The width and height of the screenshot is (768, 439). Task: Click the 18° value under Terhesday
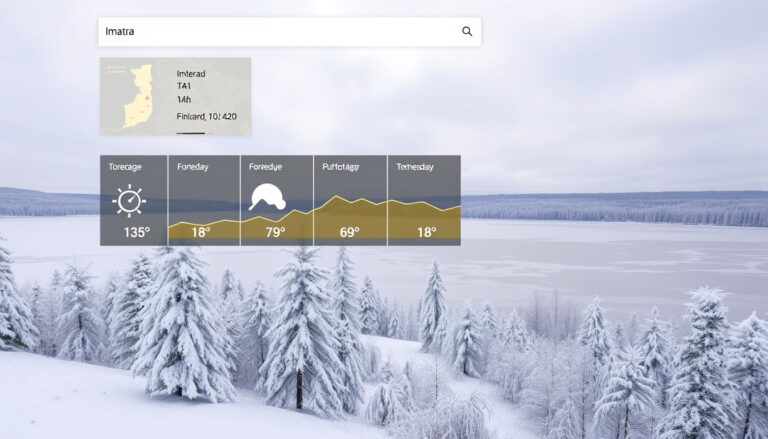[x=426, y=232]
